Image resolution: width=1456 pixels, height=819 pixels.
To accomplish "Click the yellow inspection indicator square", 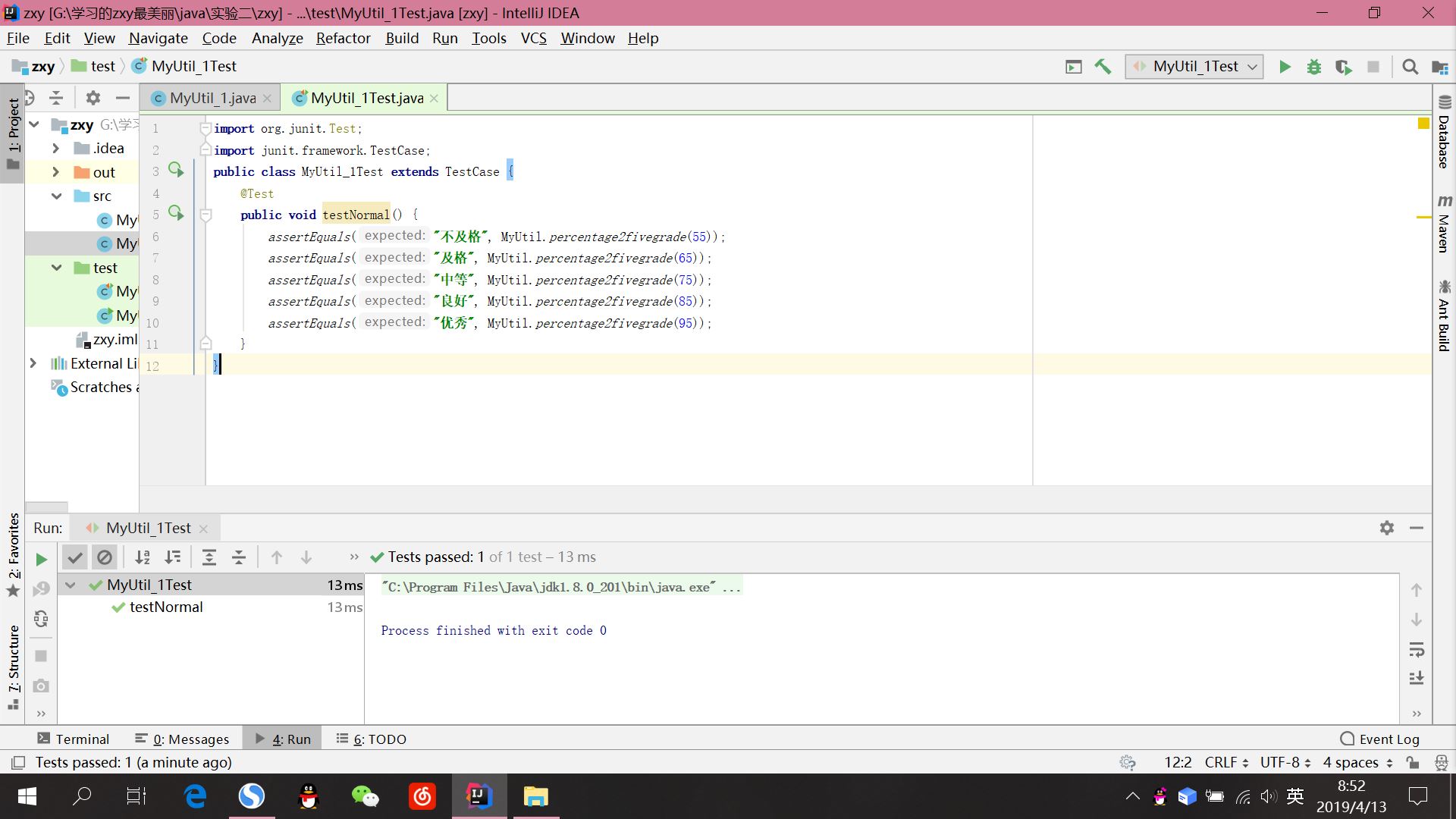I will click(x=1423, y=124).
